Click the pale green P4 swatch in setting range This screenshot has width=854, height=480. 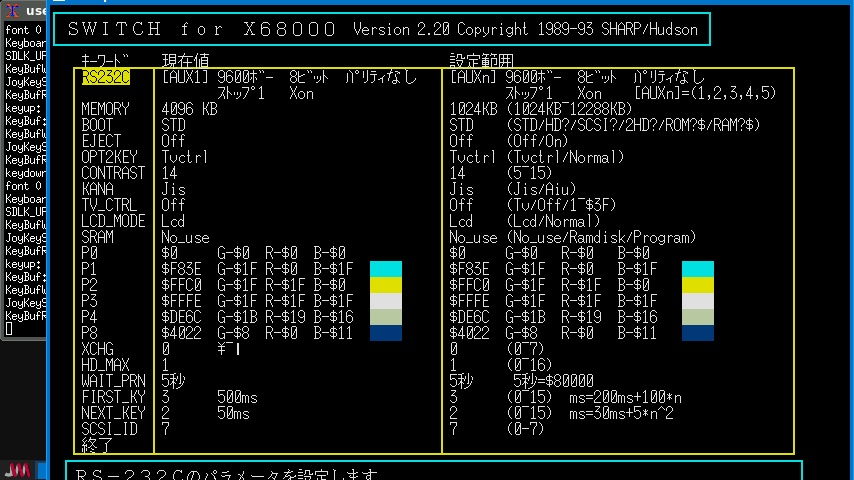(698, 317)
